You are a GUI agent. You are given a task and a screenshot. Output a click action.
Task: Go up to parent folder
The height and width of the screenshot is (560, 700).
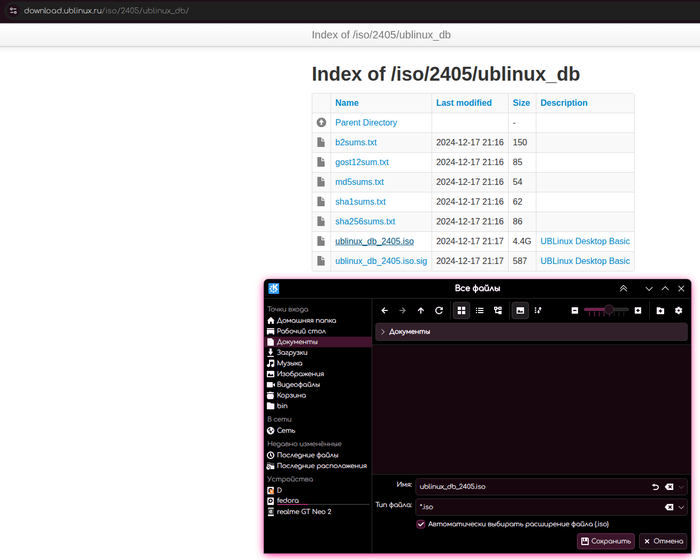pos(421,310)
